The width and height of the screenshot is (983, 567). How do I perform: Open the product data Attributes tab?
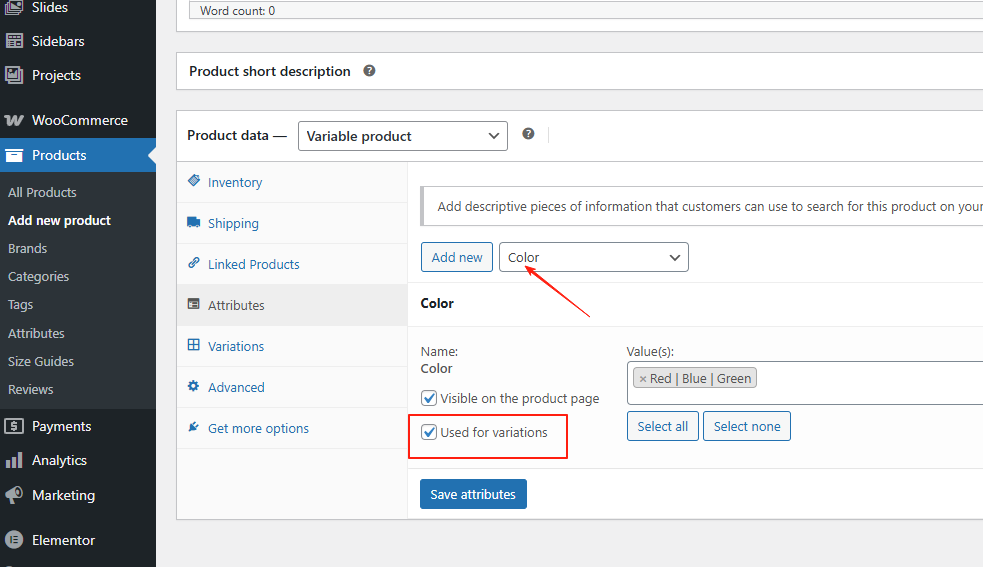pos(292,305)
